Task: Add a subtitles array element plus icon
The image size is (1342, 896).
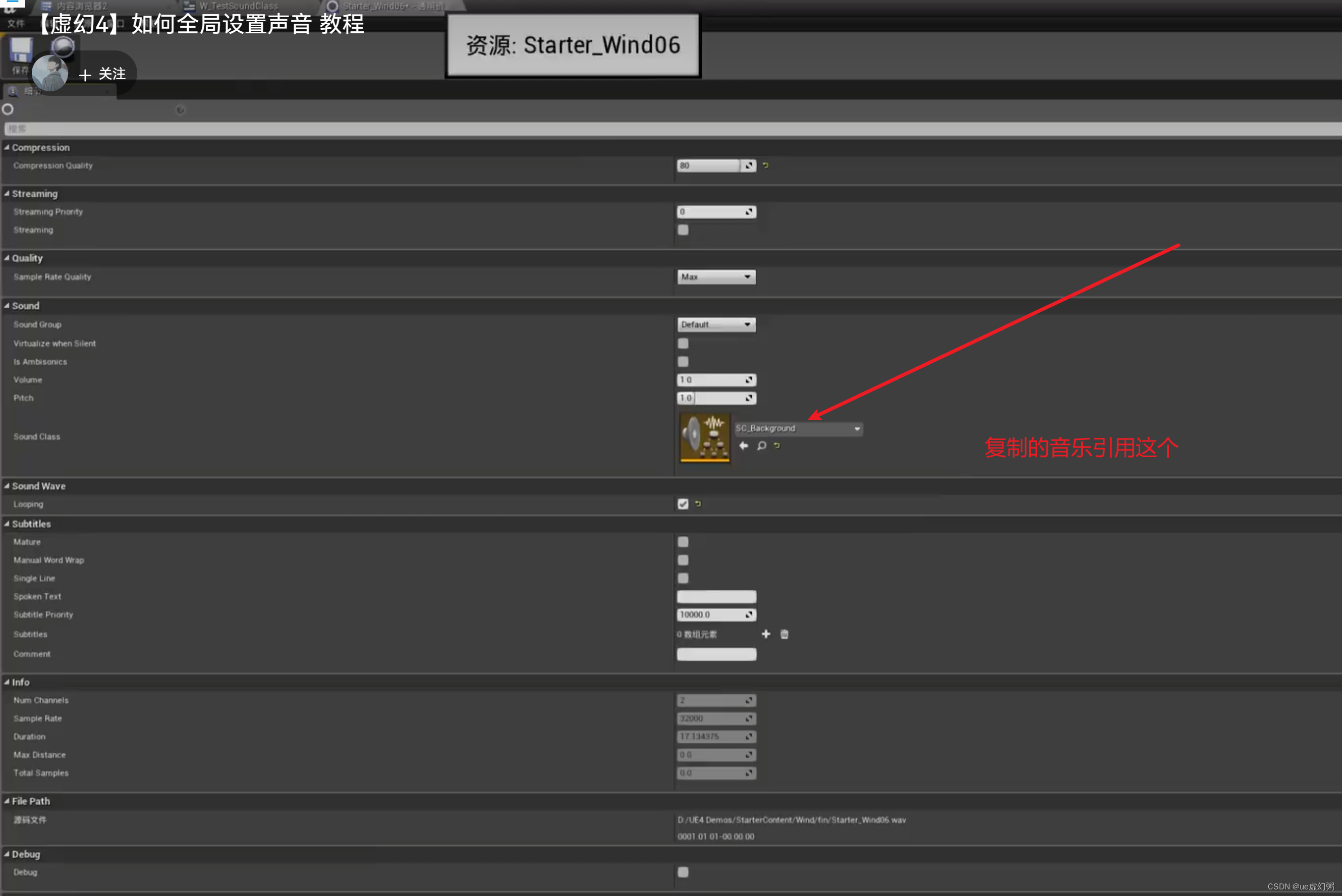Action: tap(765, 634)
